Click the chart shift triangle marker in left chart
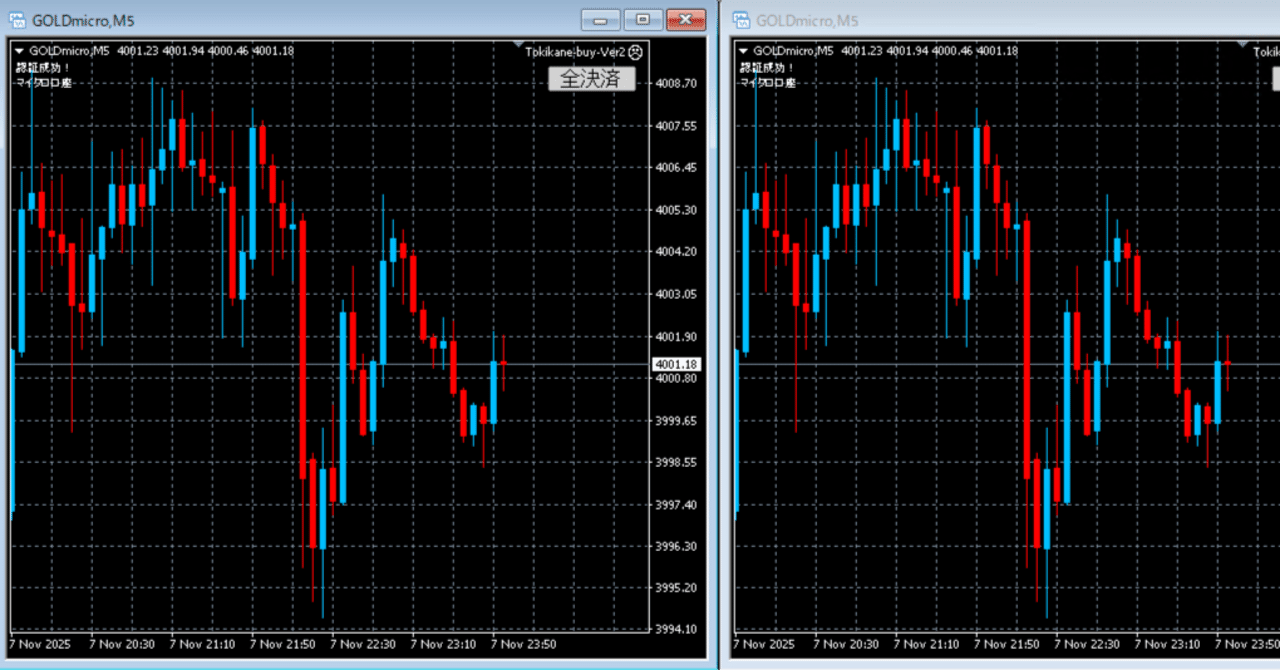Viewport: 1280px width, 670px height. click(x=519, y=44)
